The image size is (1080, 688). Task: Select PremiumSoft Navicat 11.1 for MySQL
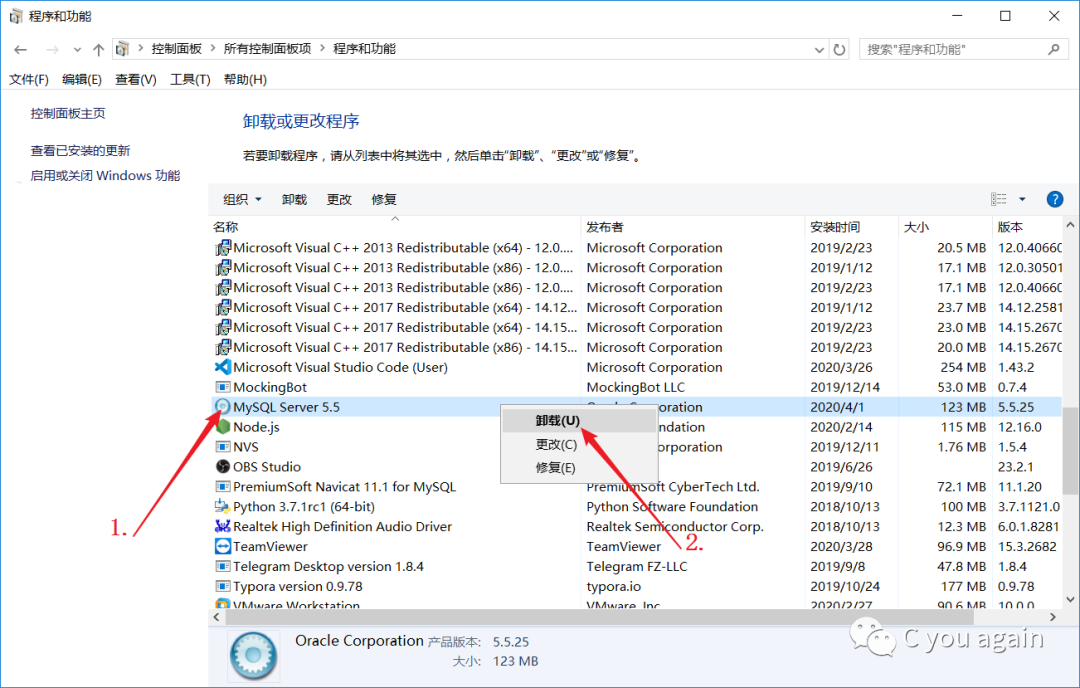coord(344,487)
